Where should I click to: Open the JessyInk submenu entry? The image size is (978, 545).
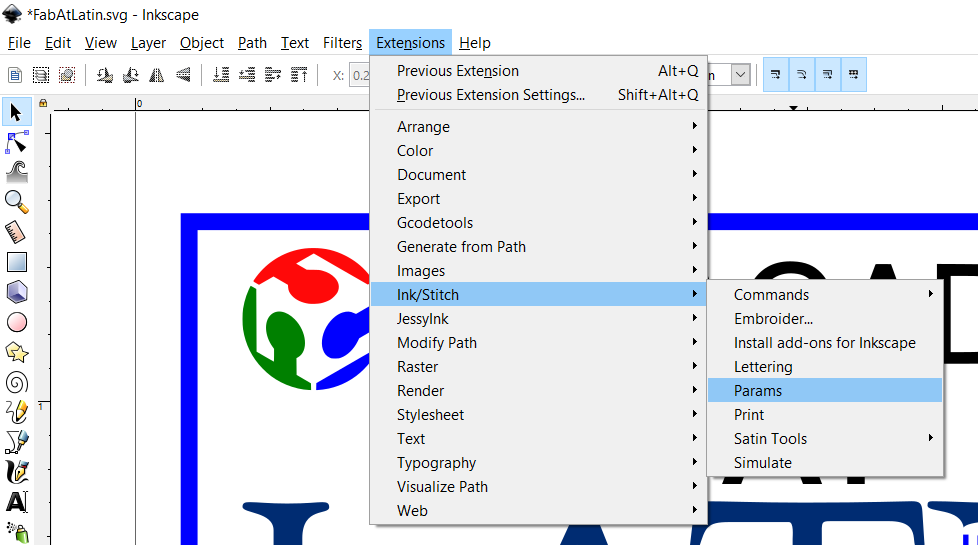pyautogui.click(x=538, y=319)
